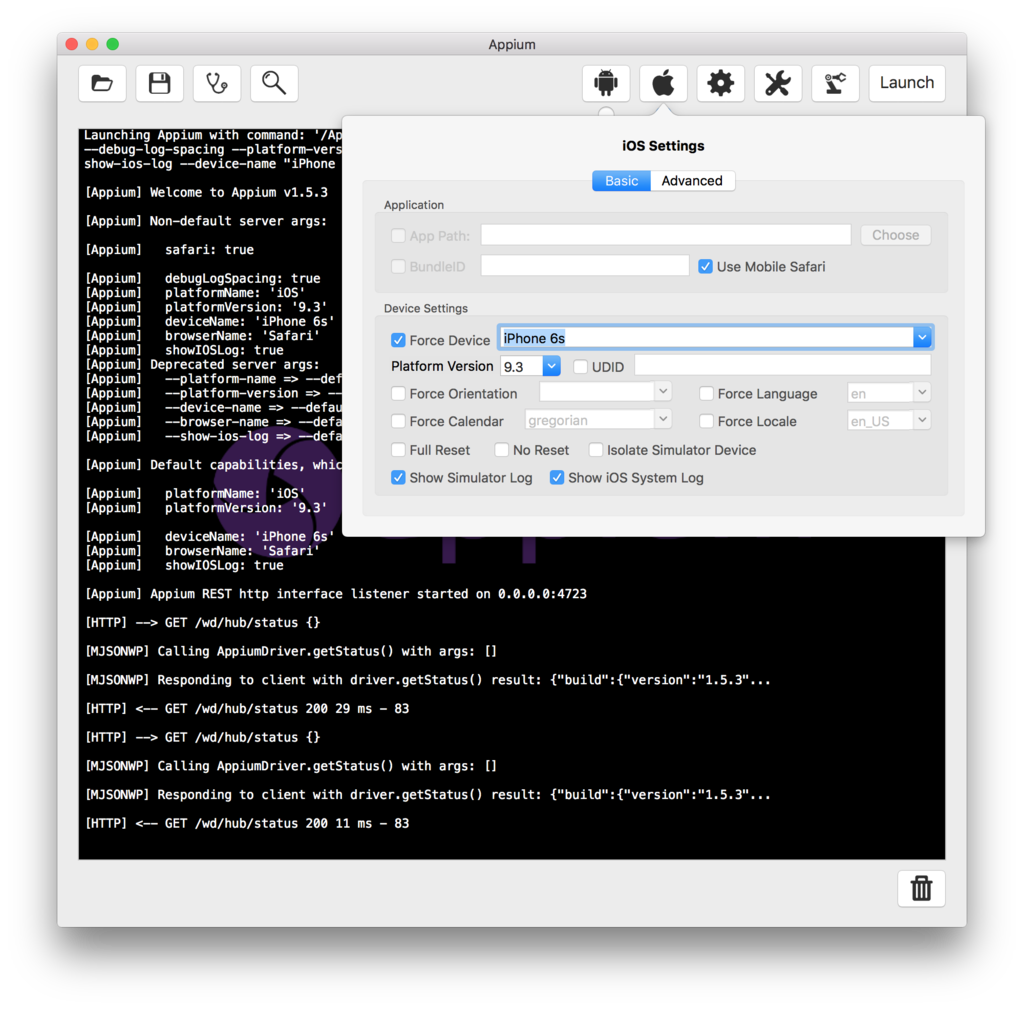Check Isolate Simulator Device
The width and height of the screenshot is (1024, 1009).
[596, 450]
